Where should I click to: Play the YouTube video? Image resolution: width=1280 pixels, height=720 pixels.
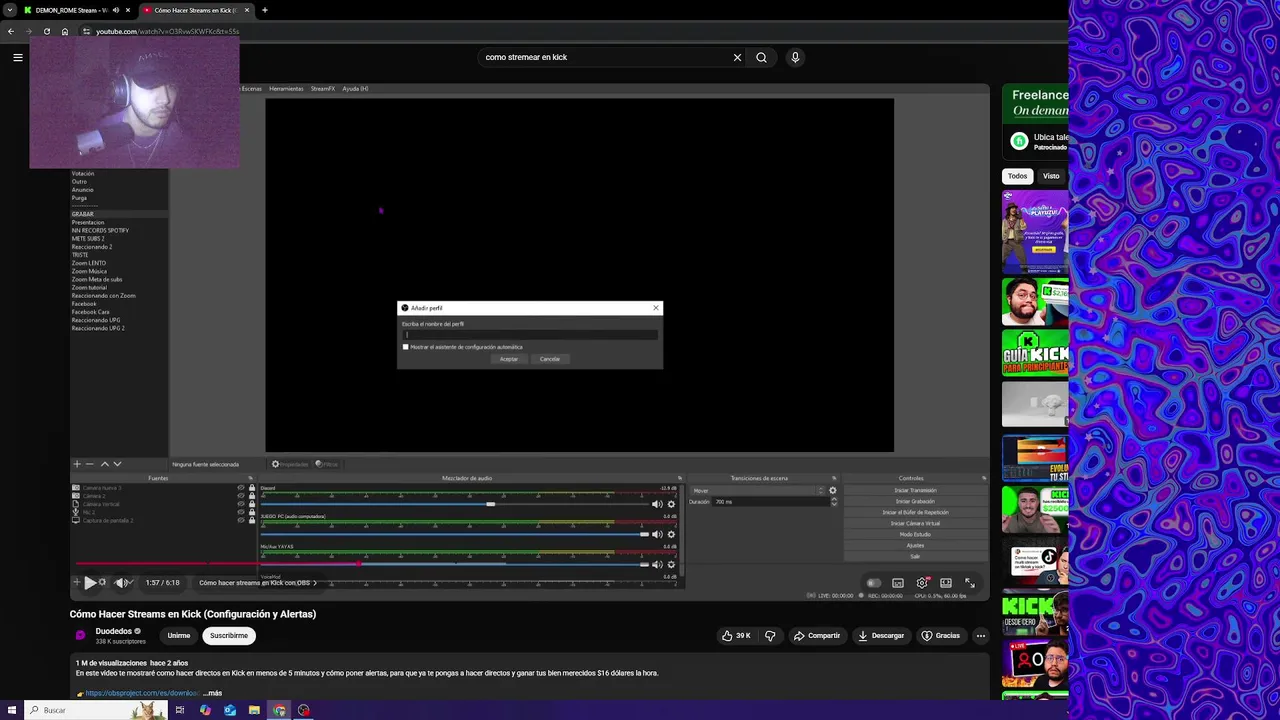coord(90,582)
